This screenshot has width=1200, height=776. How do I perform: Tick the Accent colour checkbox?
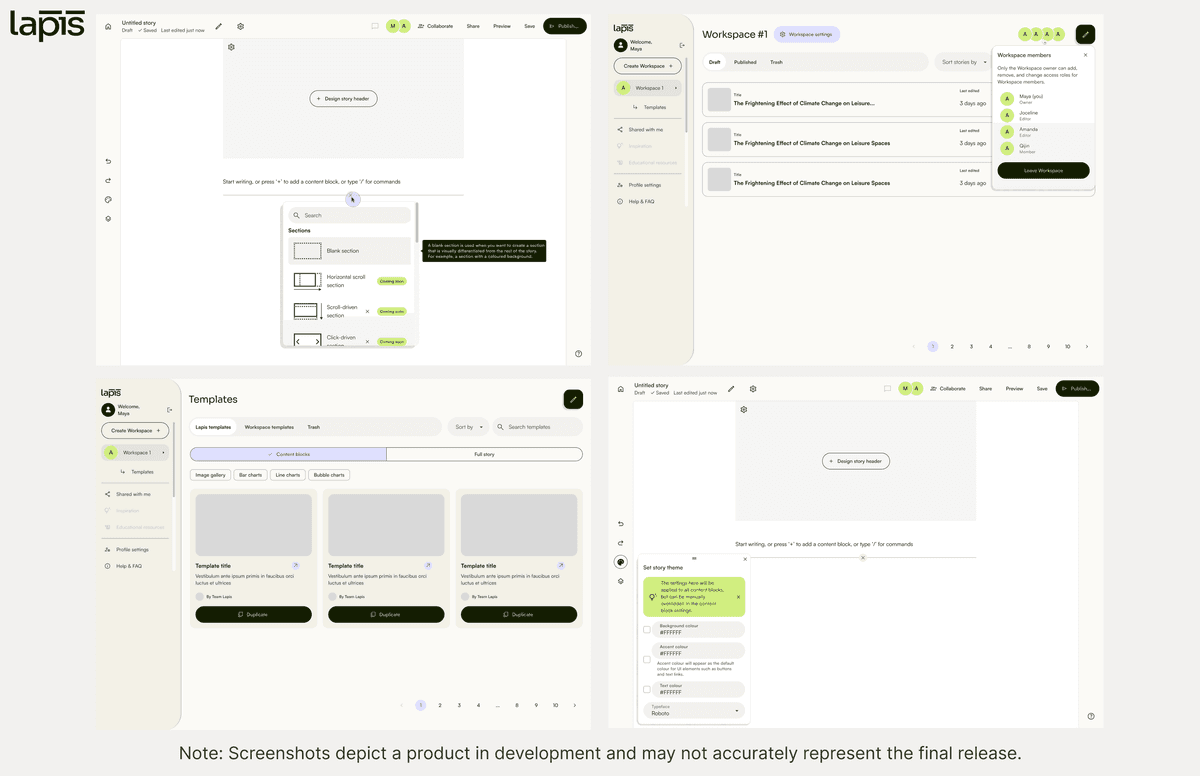click(x=647, y=660)
